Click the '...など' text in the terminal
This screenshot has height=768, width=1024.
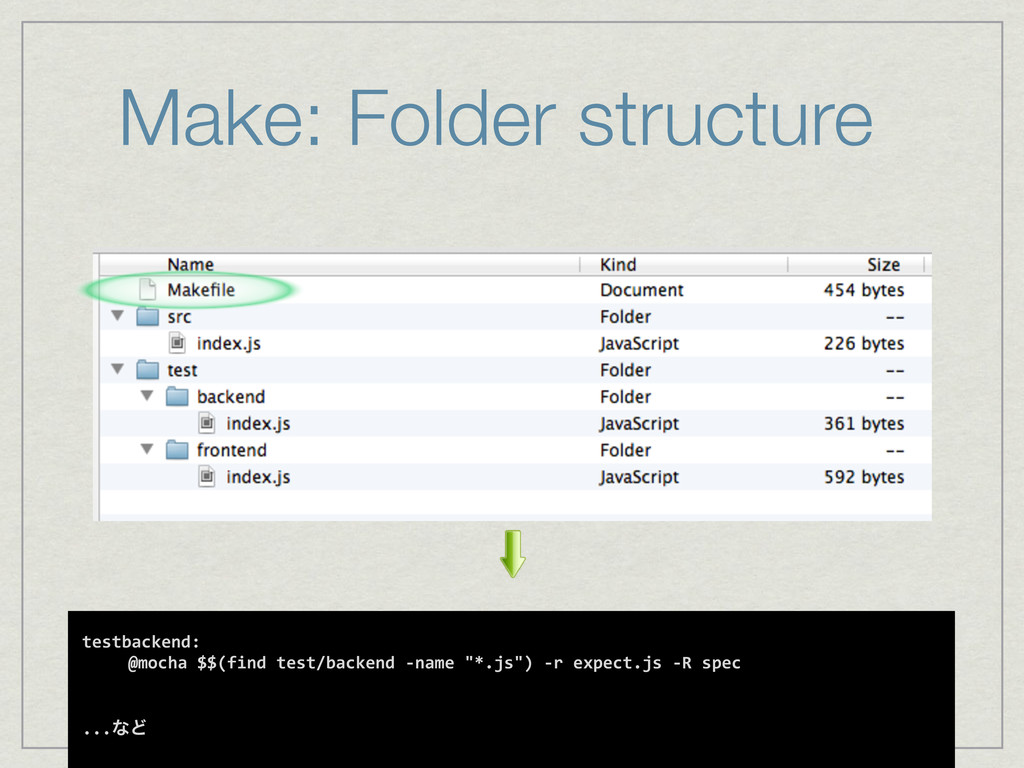tap(114, 728)
